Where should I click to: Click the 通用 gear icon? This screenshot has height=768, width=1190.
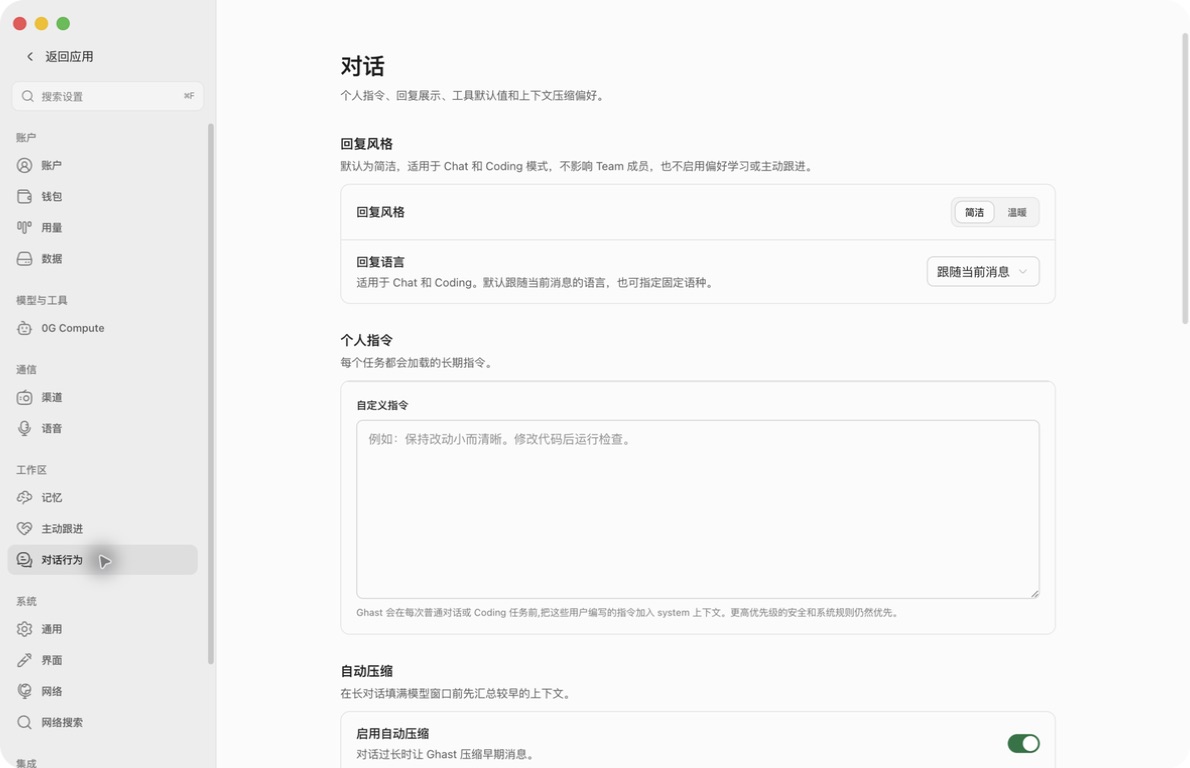(24, 629)
